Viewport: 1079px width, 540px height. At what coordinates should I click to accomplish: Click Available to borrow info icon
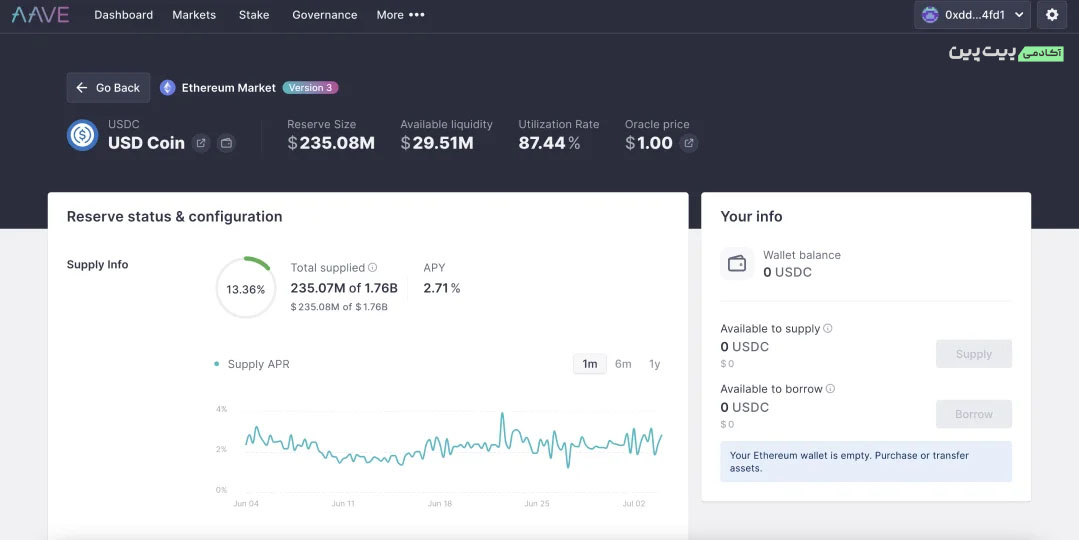coord(831,389)
